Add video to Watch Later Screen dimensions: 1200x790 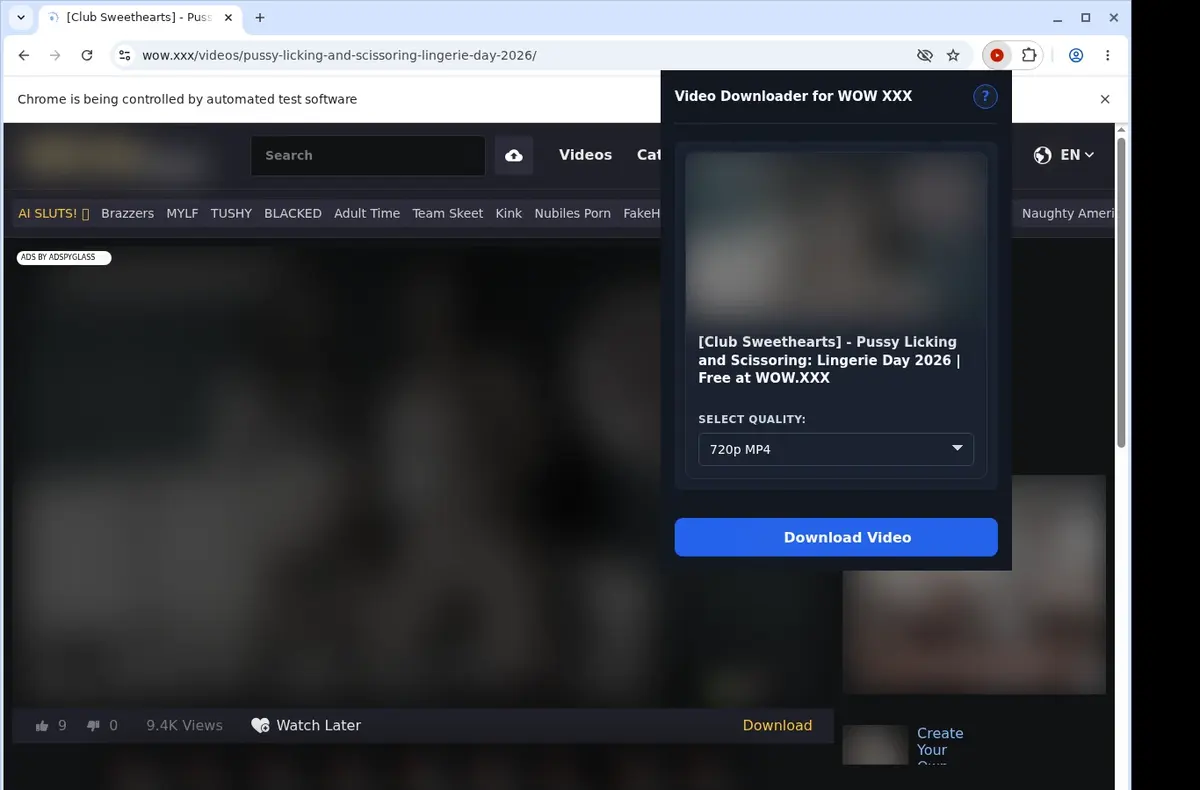pyautogui.click(x=306, y=725)
